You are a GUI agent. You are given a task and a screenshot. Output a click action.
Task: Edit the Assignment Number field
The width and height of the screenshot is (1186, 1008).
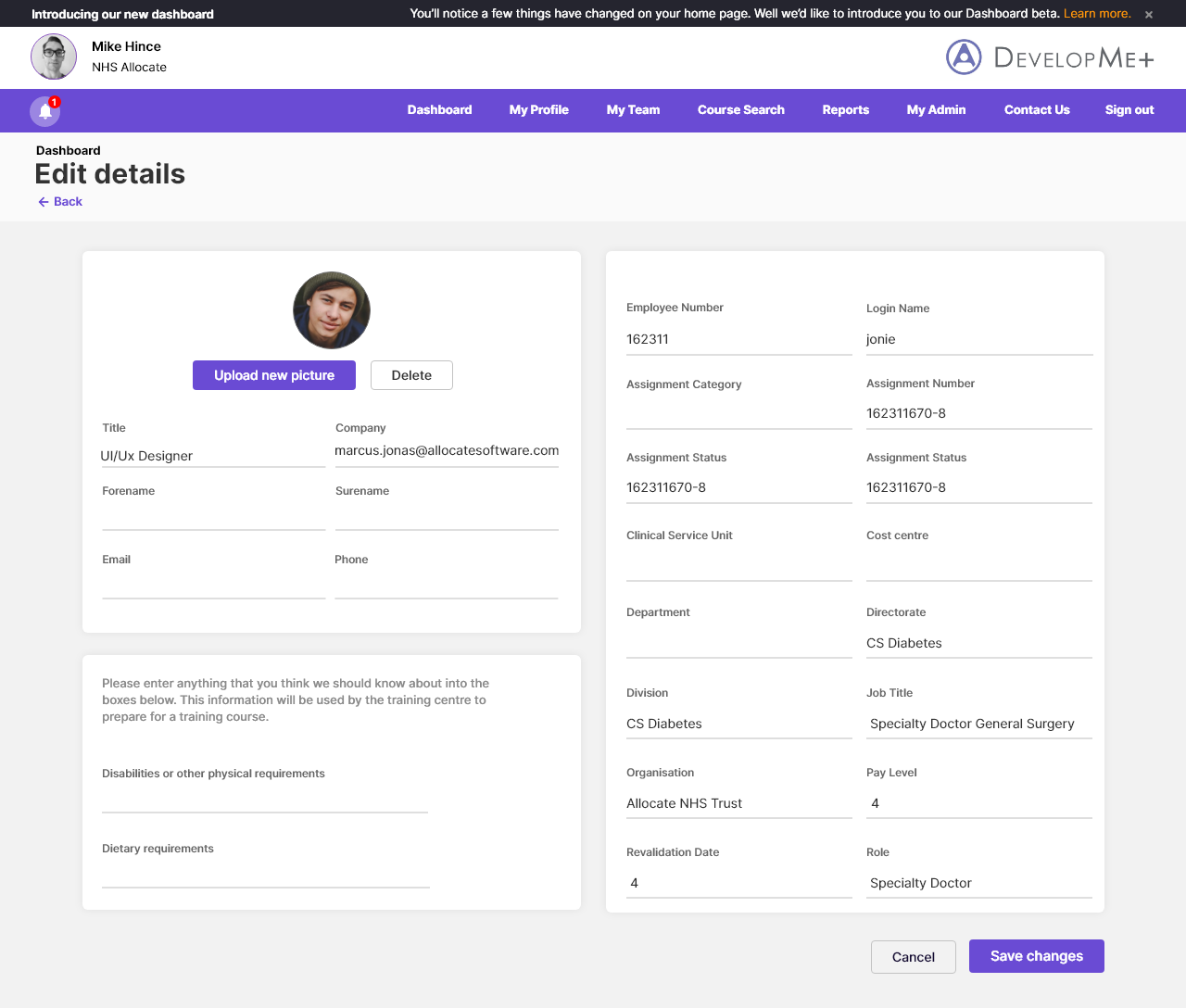(979, 414)
